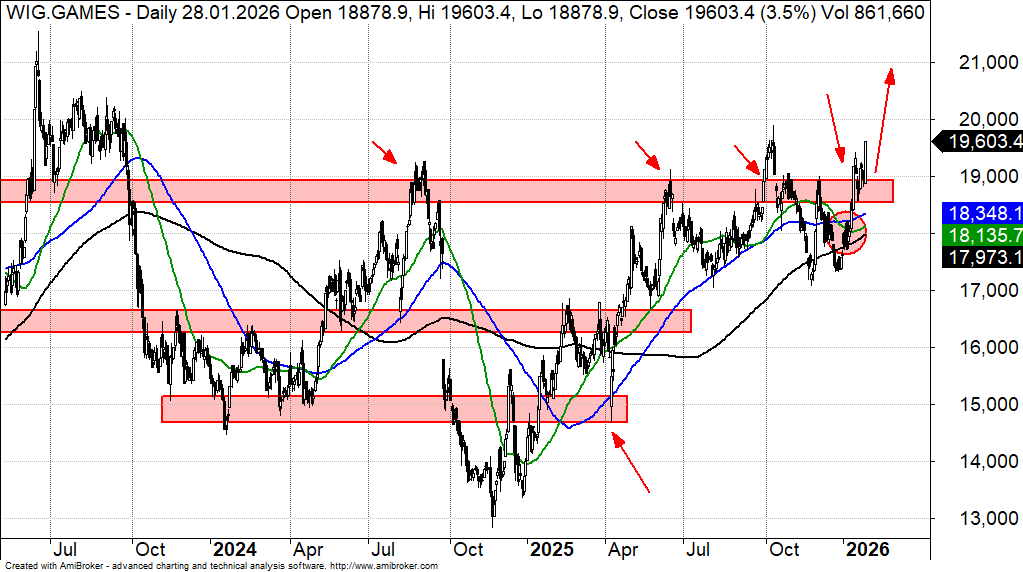Click the red arrow pointing down at January 2026

pyautogui.click(x=834, y=126)
